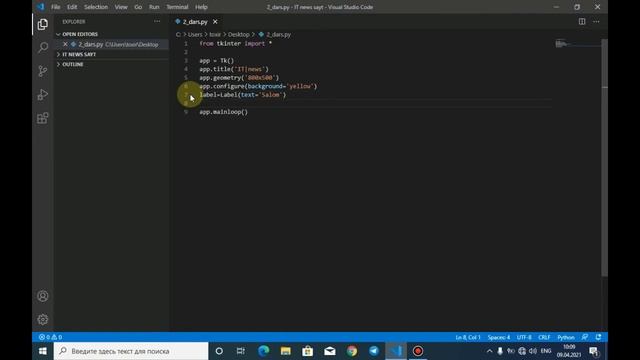Open Windows Start menu
Image resolution: width=640 pixels, height=360 pixels.
(x=42, y=351)
